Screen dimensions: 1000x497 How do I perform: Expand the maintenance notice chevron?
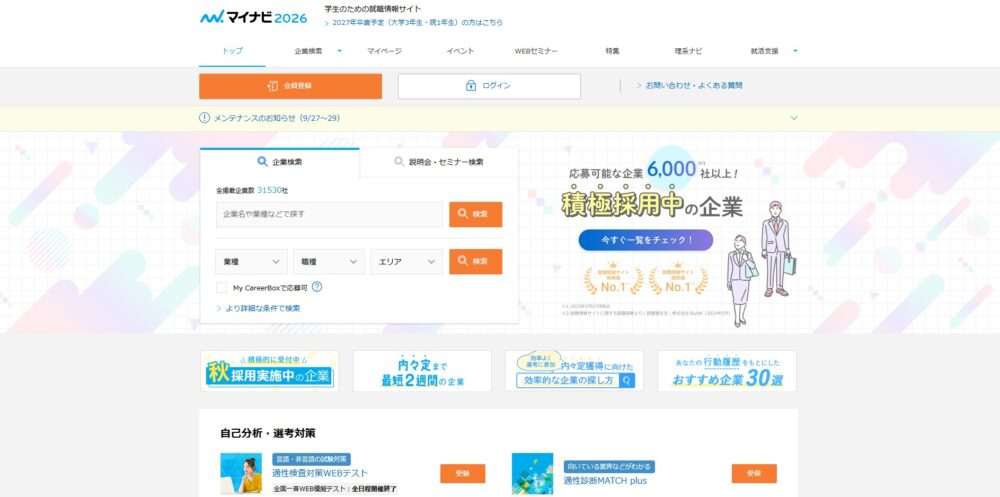pos(794,118)
